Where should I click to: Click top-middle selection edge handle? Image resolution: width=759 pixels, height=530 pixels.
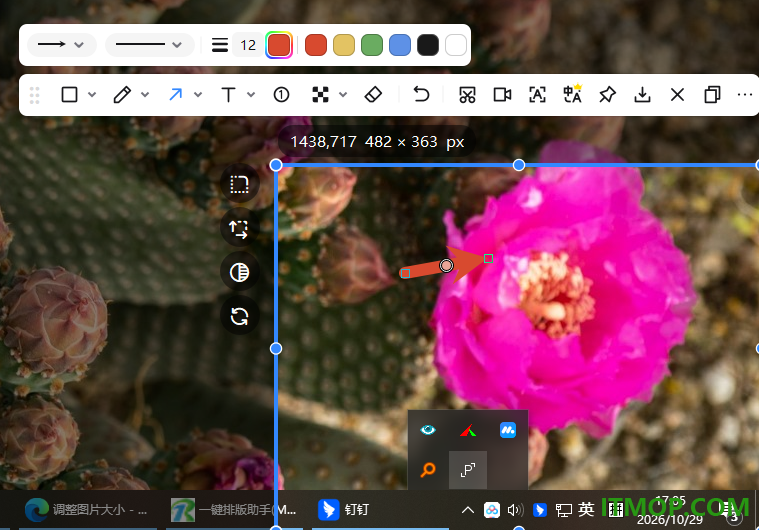pos(519,165)
